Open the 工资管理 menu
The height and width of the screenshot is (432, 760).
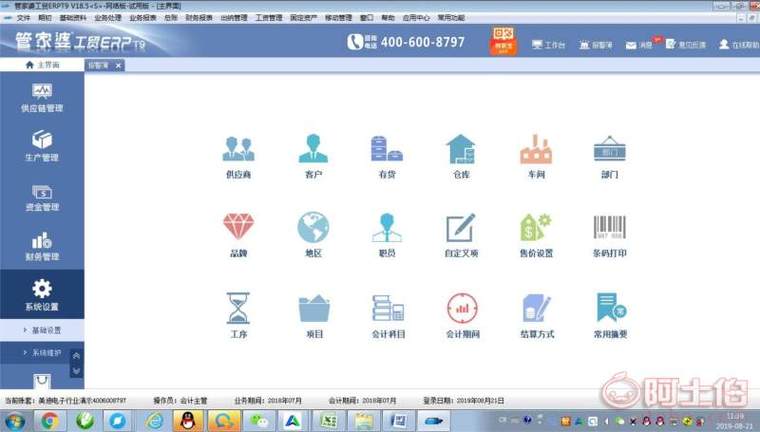click(269, 17)
